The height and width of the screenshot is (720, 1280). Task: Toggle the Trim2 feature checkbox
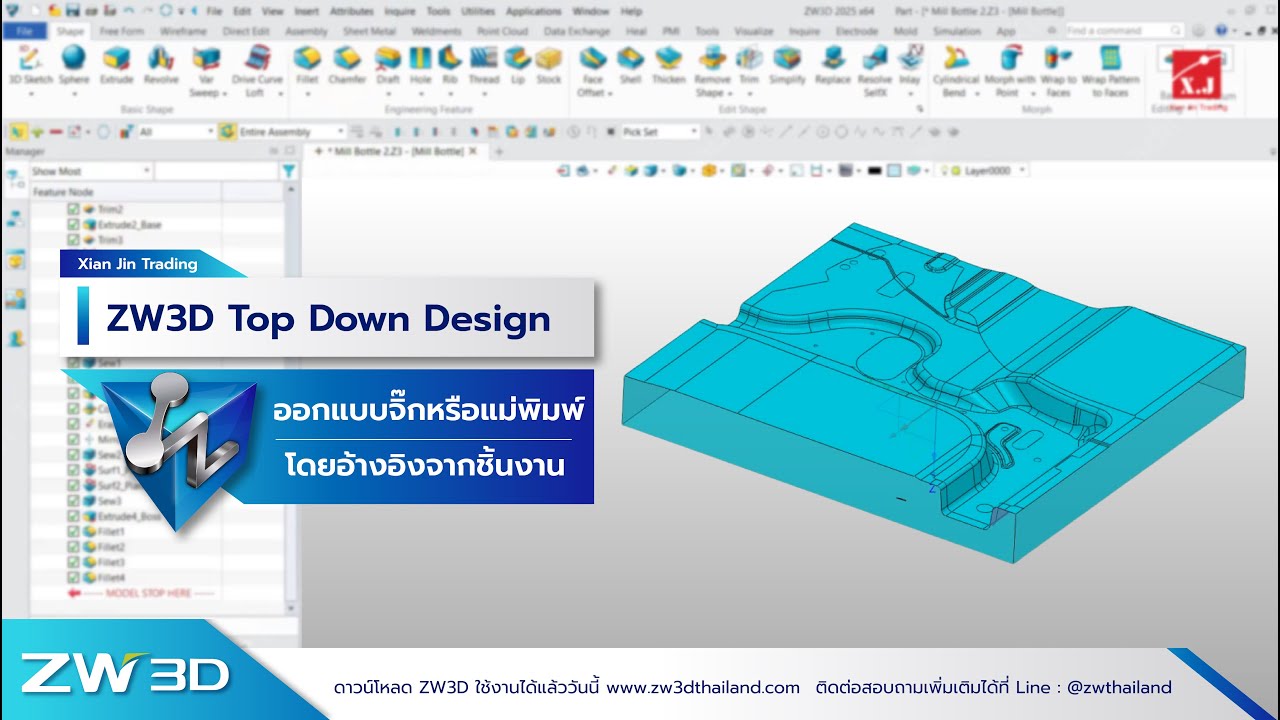pyautogui.click(x=73, y=209)
